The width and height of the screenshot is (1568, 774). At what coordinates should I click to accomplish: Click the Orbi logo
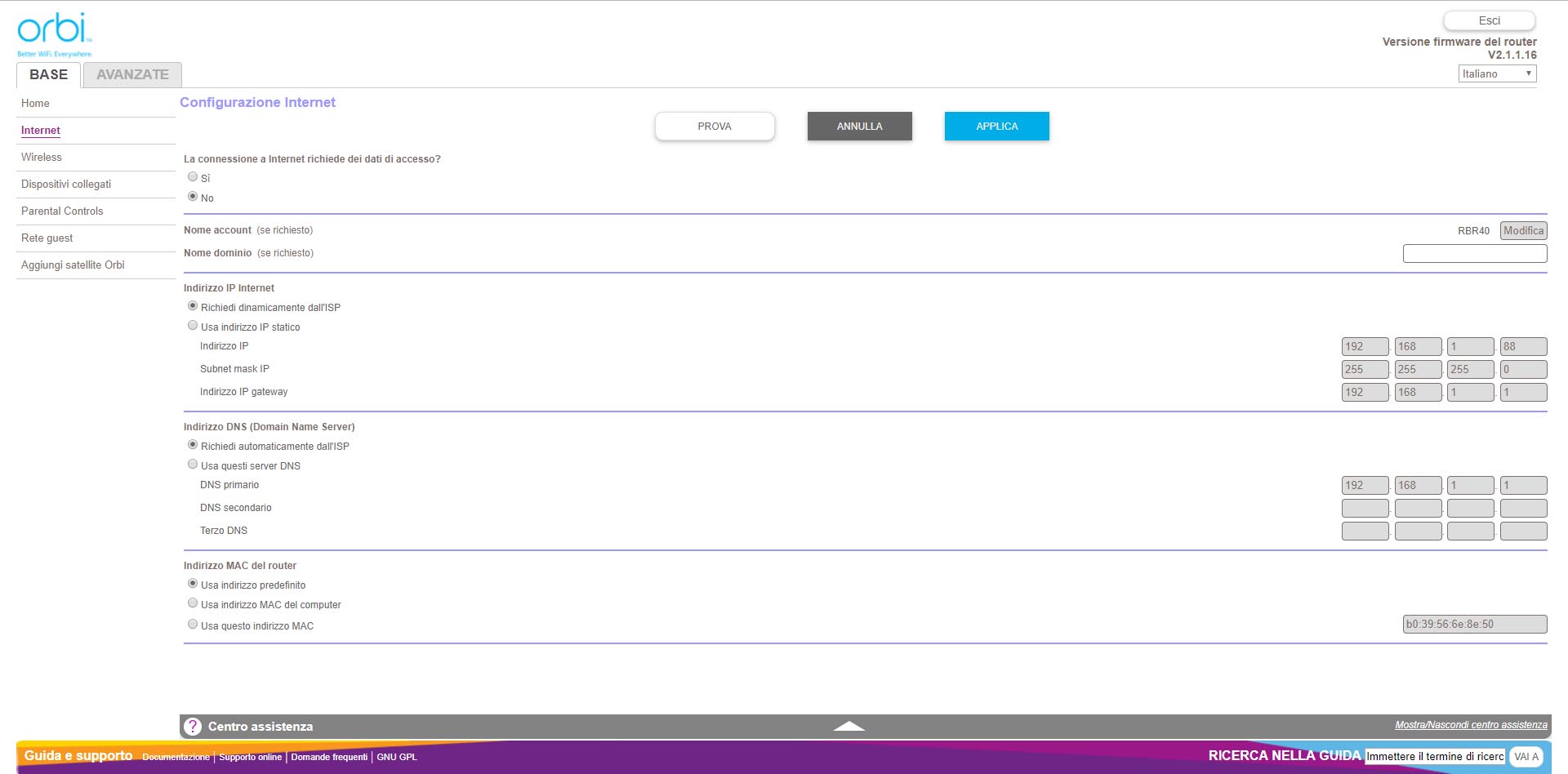point(54,33)
